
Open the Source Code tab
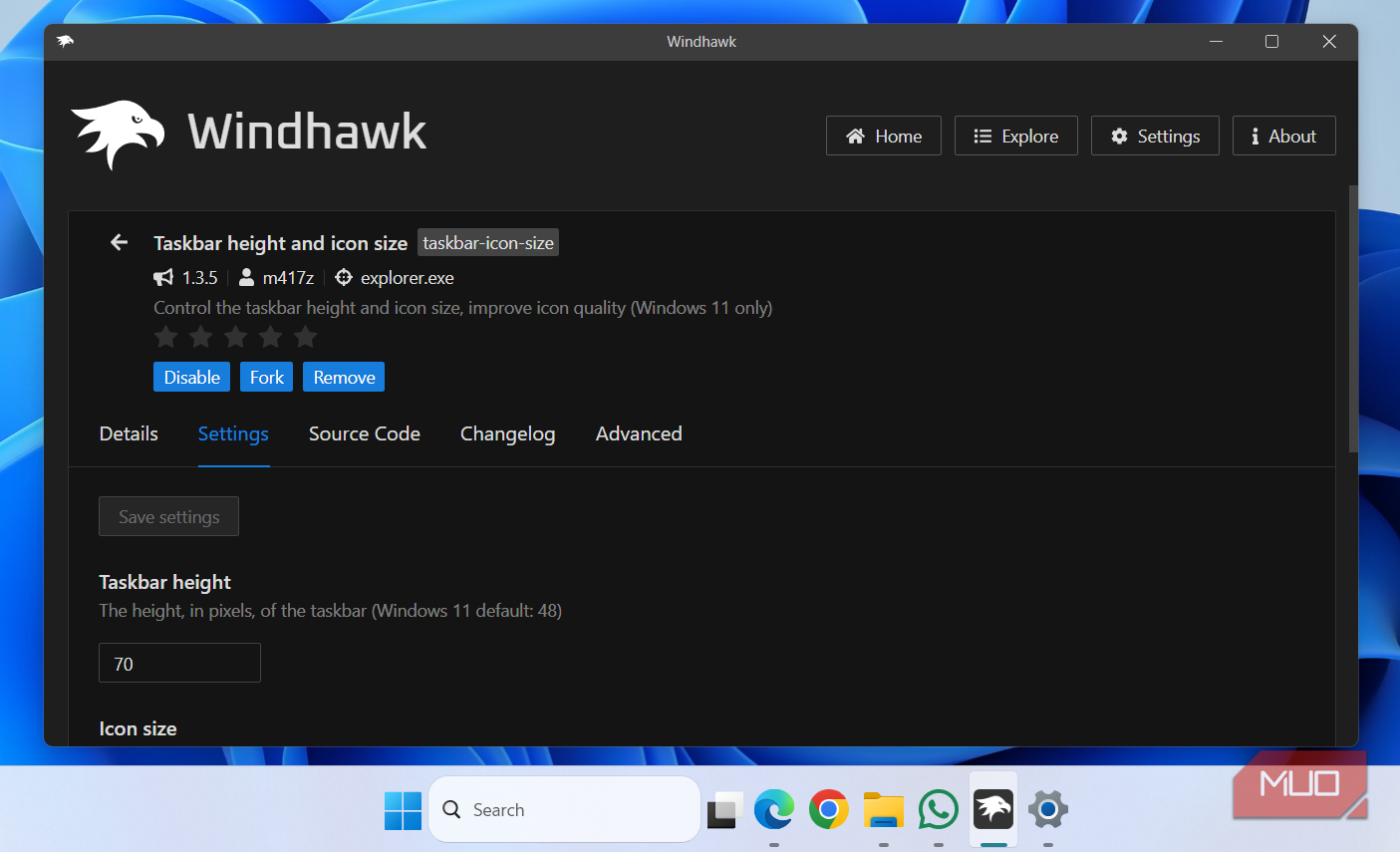(x=365, y=433)
